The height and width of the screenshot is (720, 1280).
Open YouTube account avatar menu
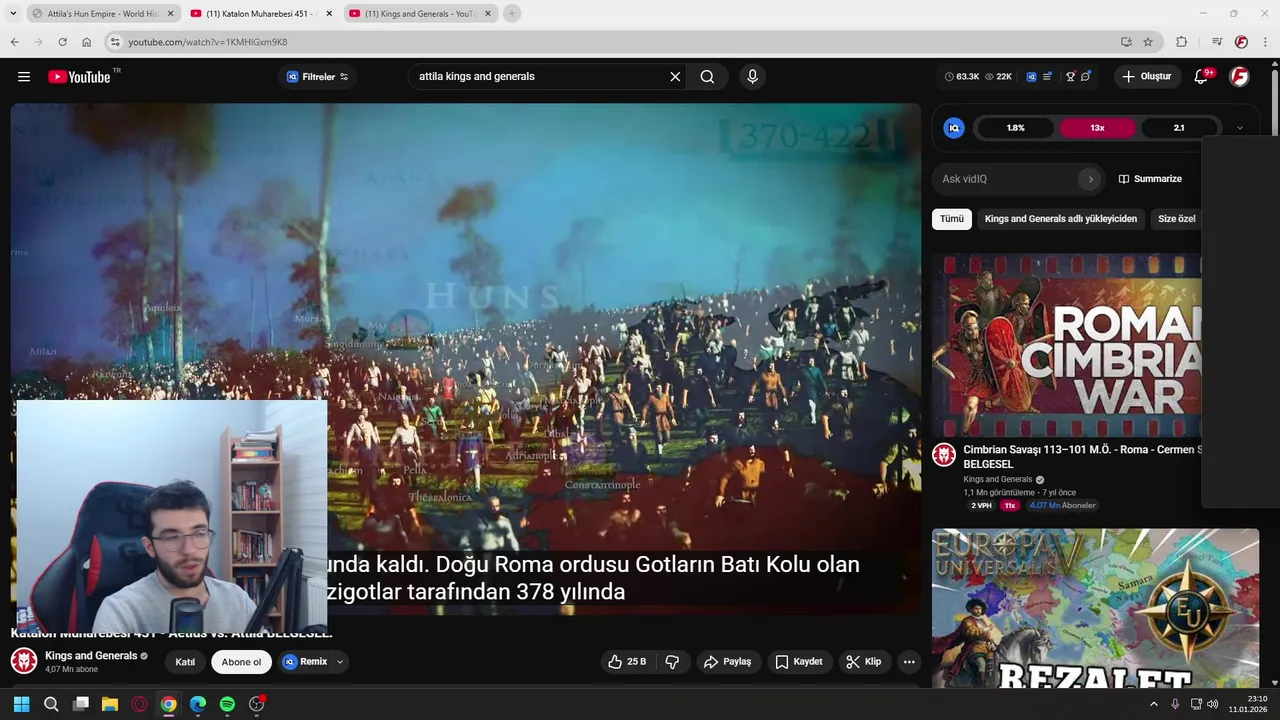coord(1239,77)
